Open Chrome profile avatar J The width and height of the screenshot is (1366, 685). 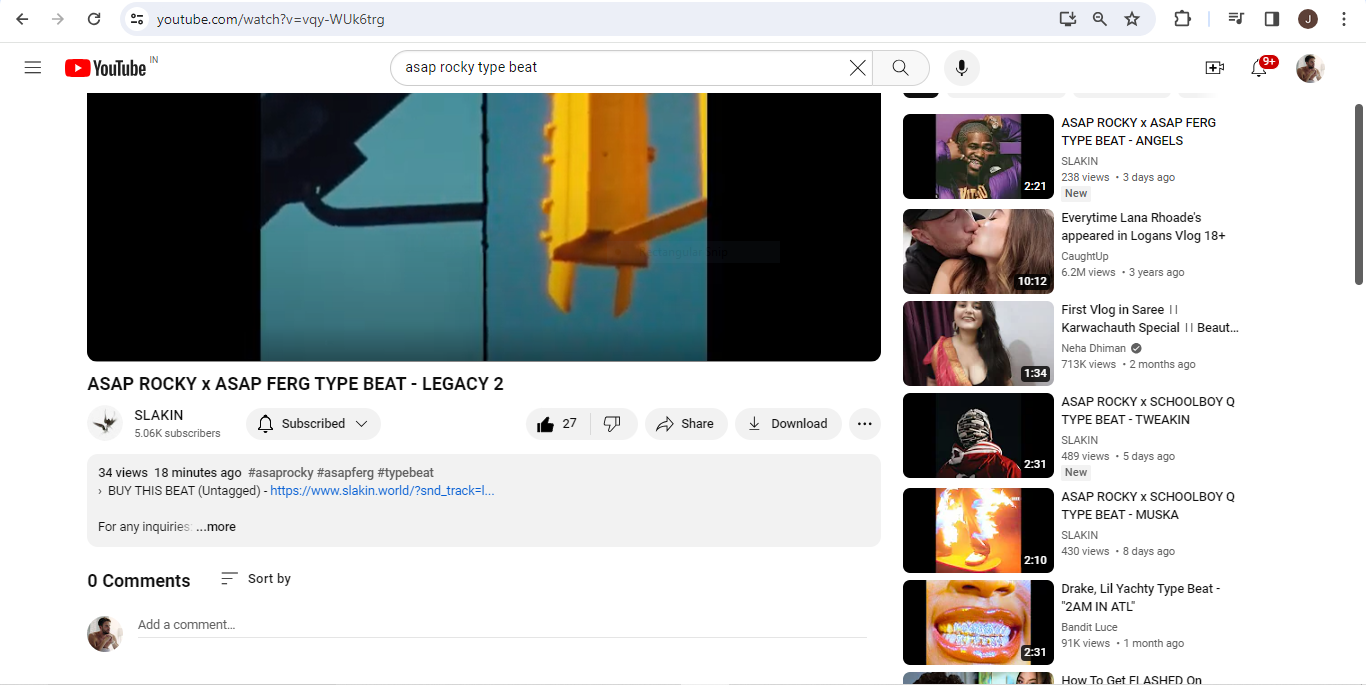click(1308, 19)
